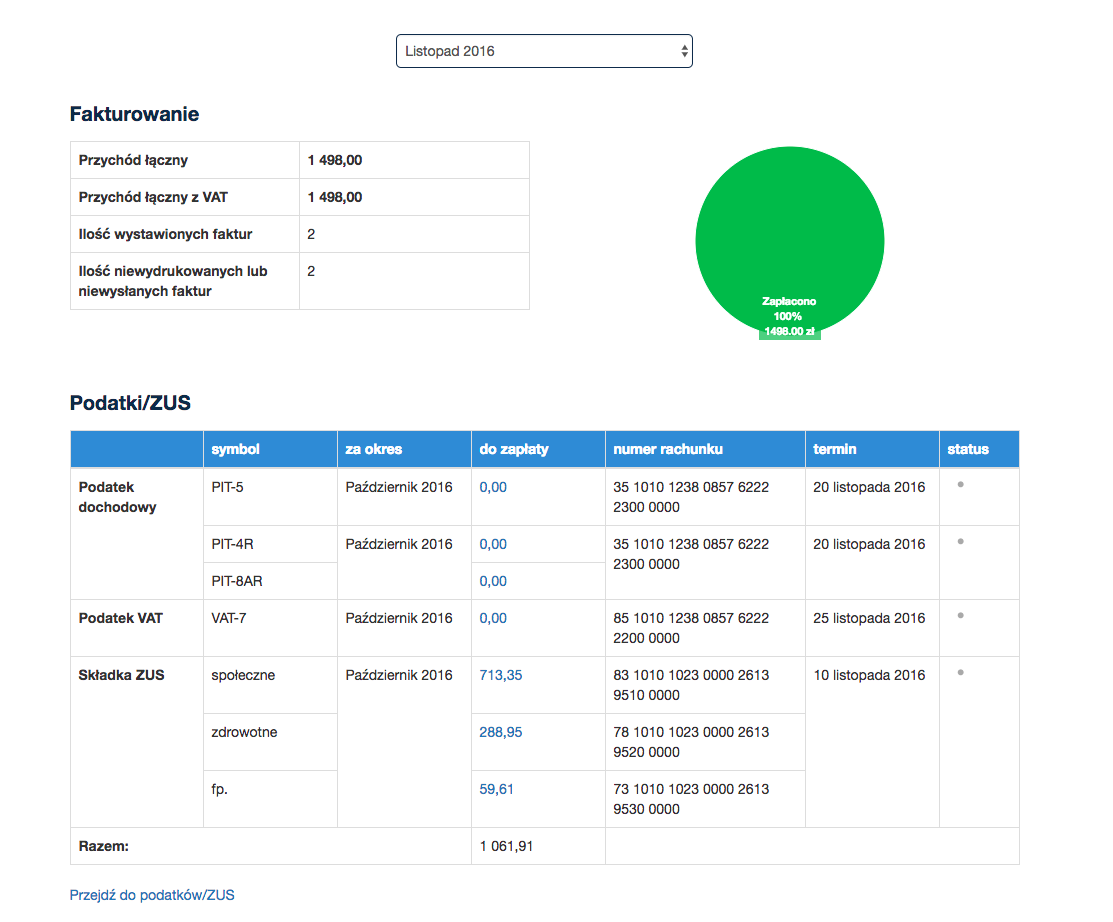This screenshot has height=922, width=1113.
Task: Click the fp. amount 59,61
Action: click(497, 789)
